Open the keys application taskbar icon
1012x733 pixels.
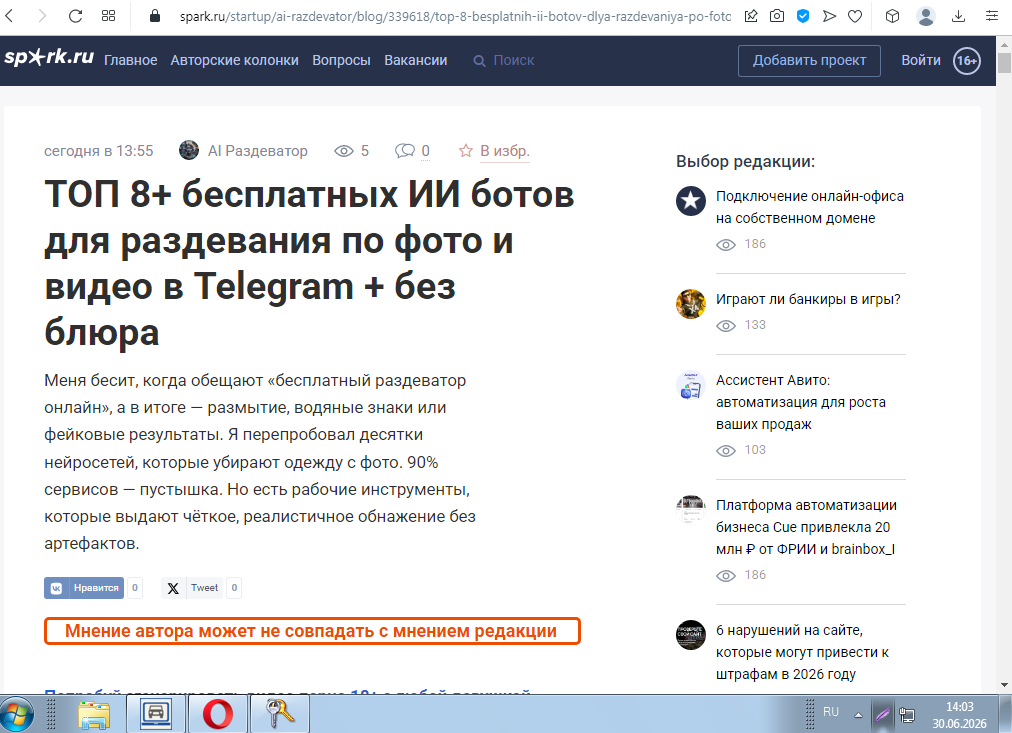[x=279, y=715]
